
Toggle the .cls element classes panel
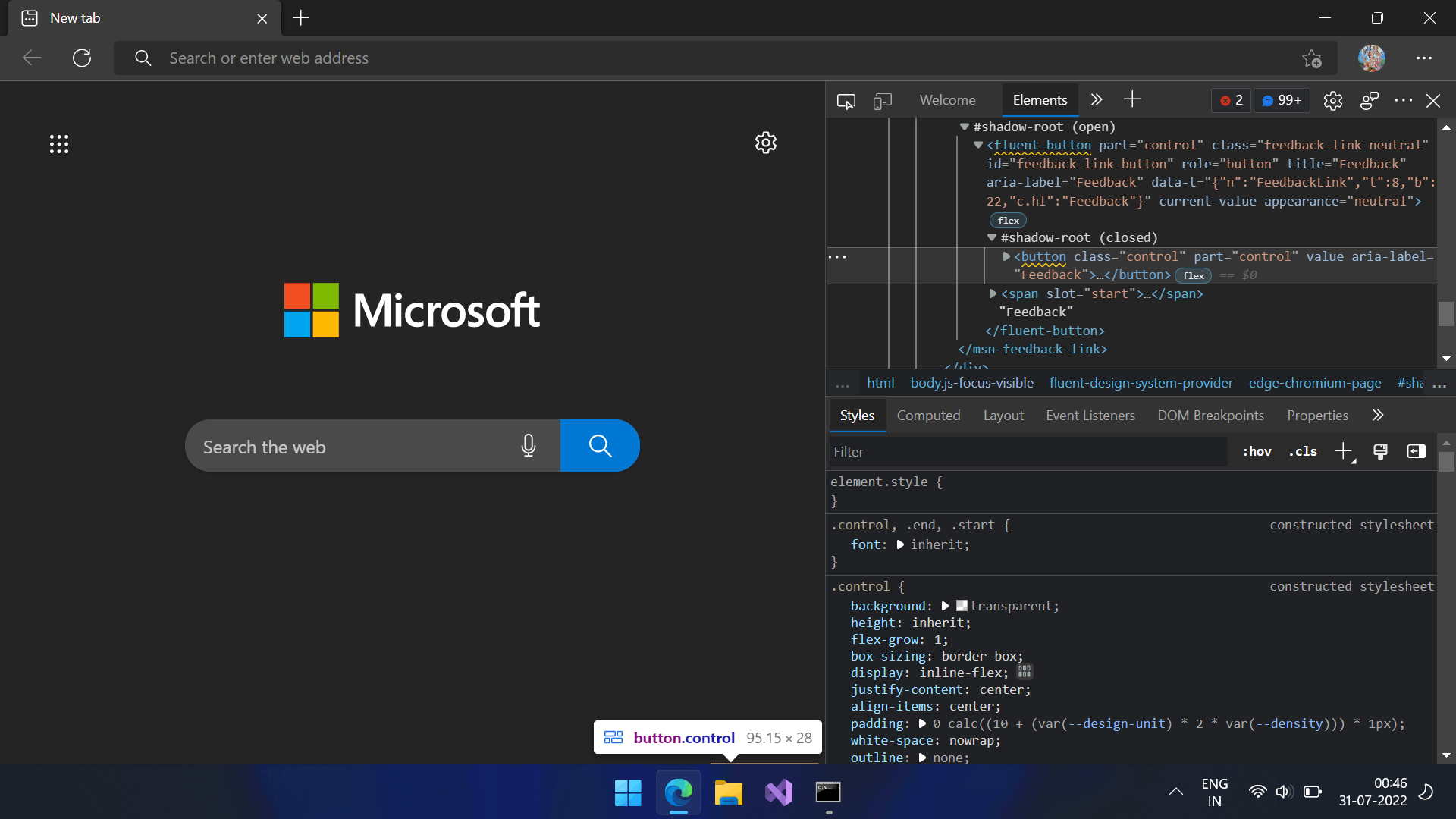(1303, 452)
